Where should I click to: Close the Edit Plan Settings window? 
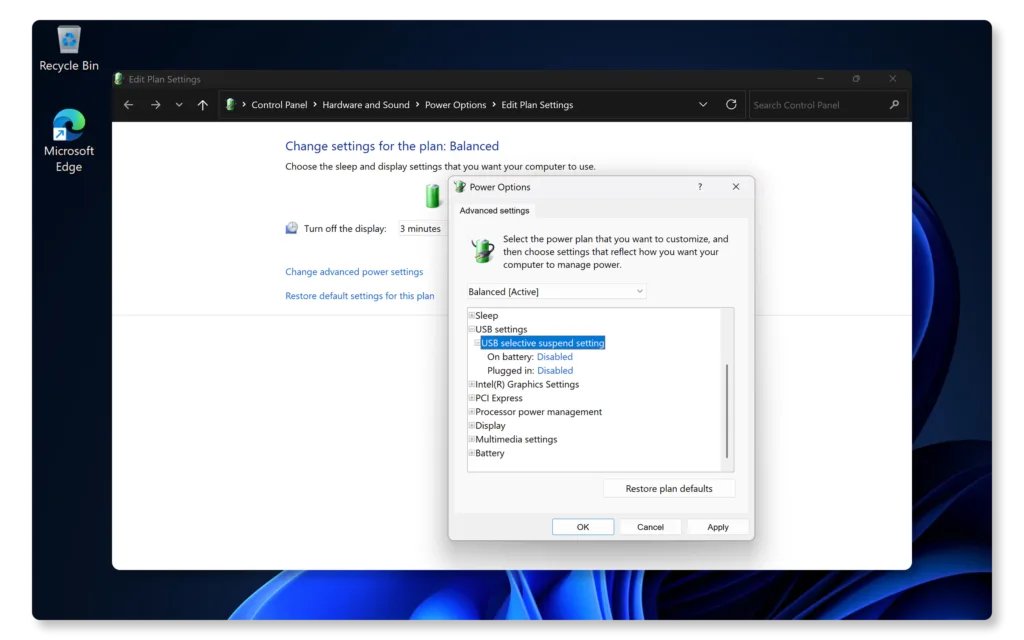pyautogui.click(x=893, y=78)
